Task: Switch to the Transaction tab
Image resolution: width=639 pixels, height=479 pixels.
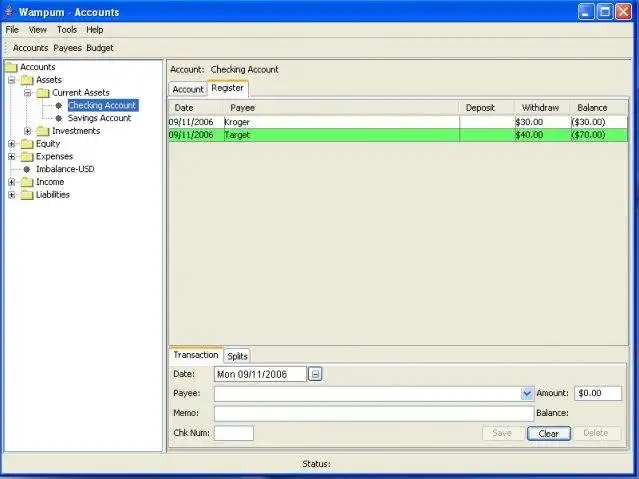Action: coord(196,355)
